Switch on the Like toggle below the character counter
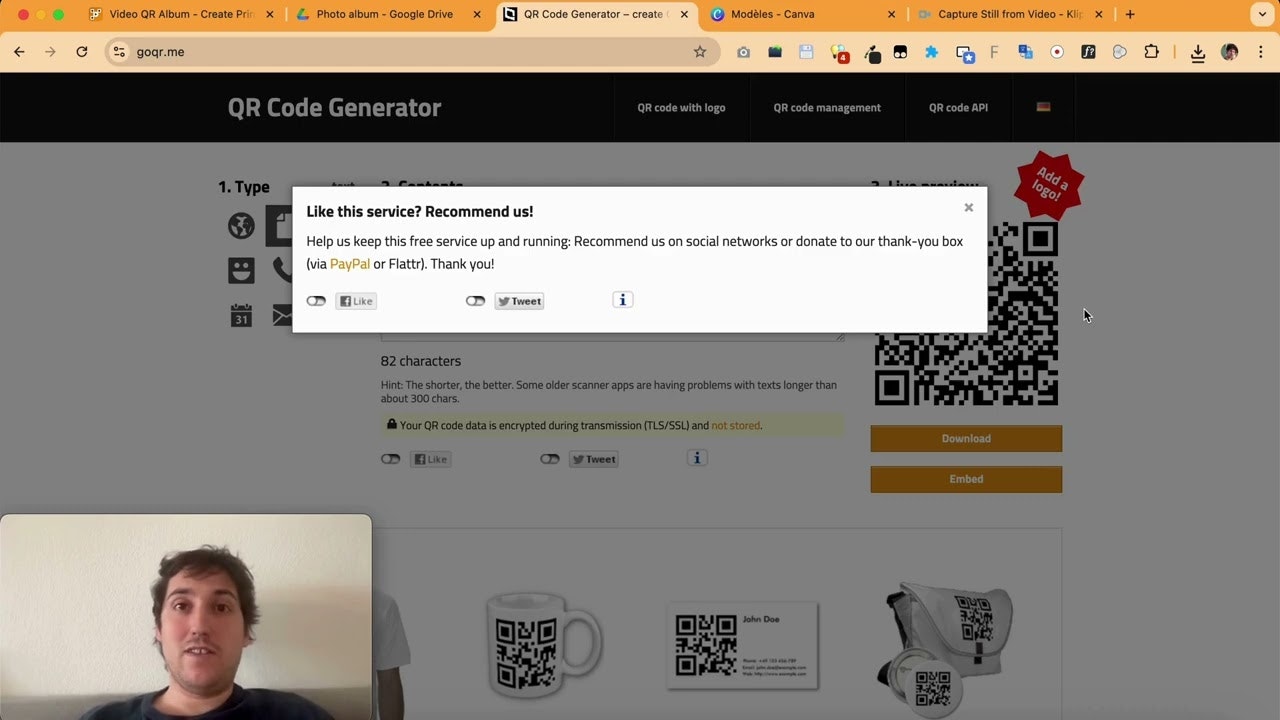The width and height of the screenshot is (1280, 720). [390, 459]
